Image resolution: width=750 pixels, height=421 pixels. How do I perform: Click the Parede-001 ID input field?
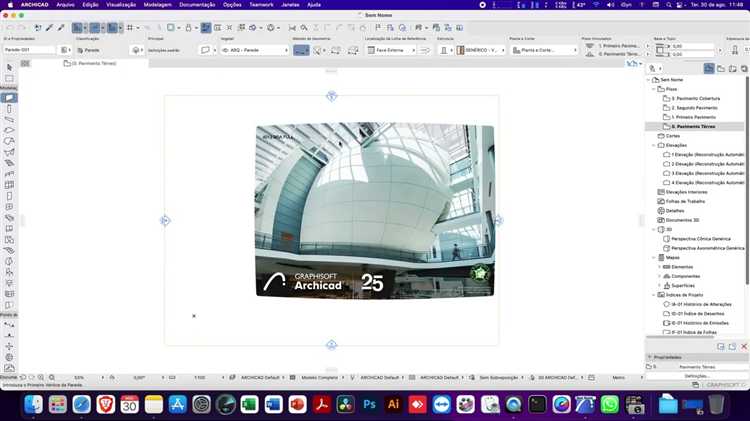29,50
